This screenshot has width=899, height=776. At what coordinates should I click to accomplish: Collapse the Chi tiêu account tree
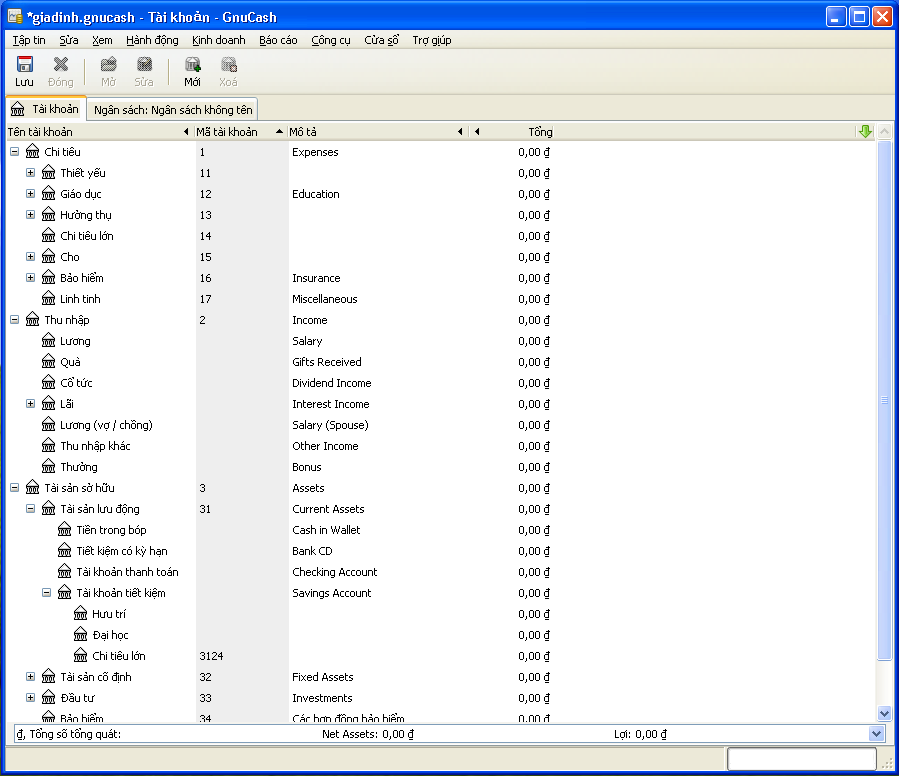(x=15, y=152)
